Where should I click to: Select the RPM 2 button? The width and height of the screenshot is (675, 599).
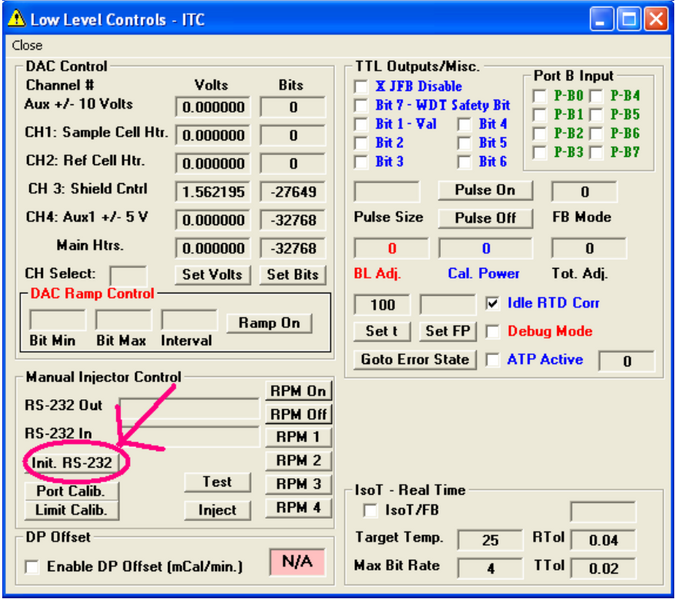298,461
